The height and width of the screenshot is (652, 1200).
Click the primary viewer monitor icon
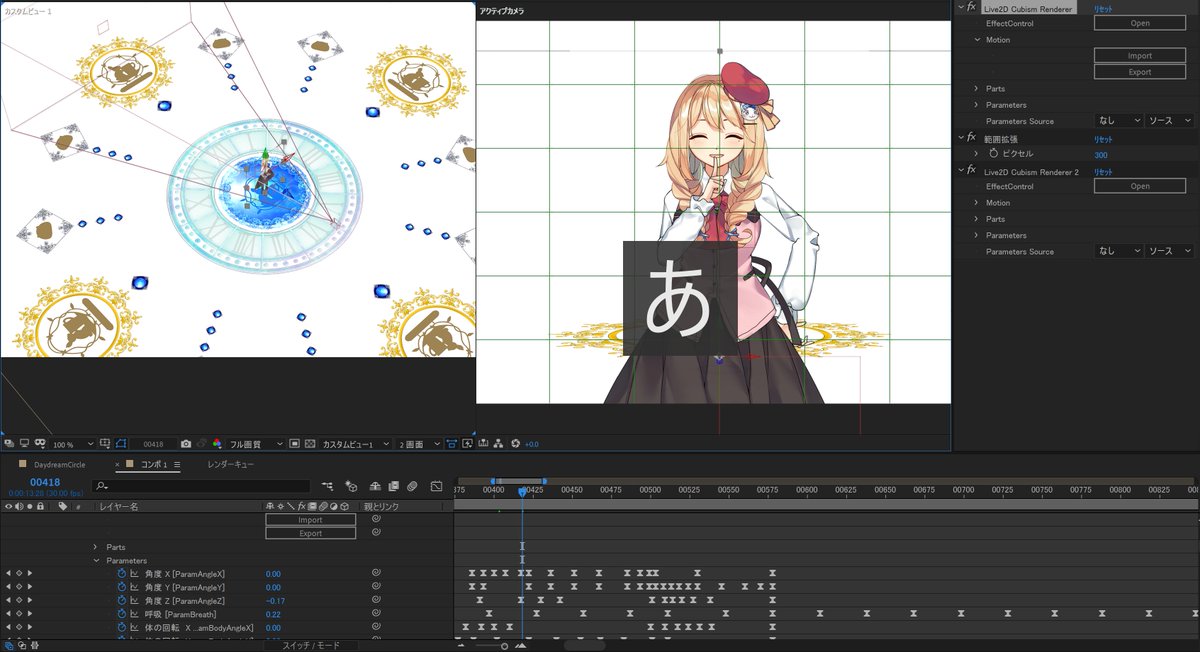pos(24,444)
